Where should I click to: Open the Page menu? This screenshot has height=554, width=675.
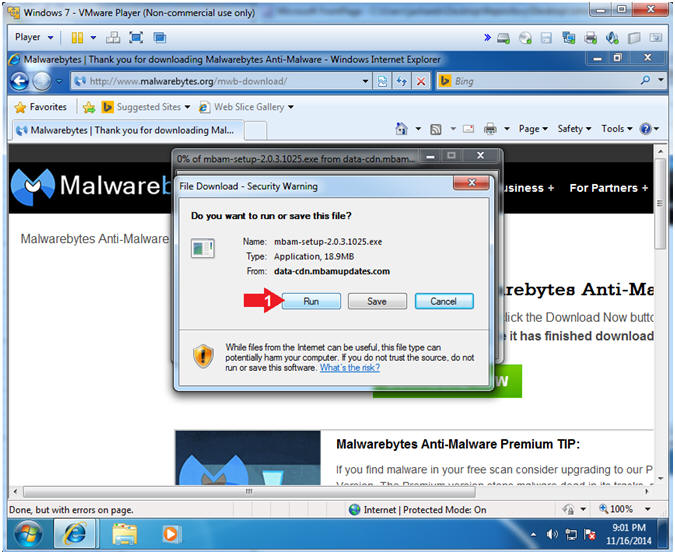point(533,129)
